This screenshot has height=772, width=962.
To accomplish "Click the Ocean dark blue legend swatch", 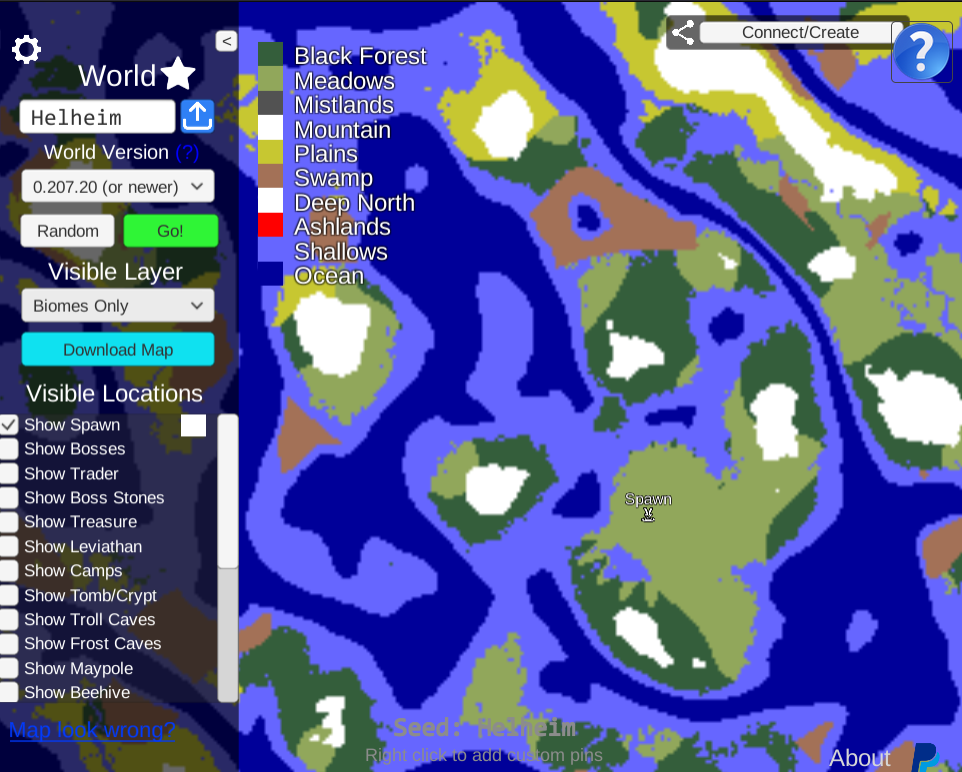I will pos(270,274).
